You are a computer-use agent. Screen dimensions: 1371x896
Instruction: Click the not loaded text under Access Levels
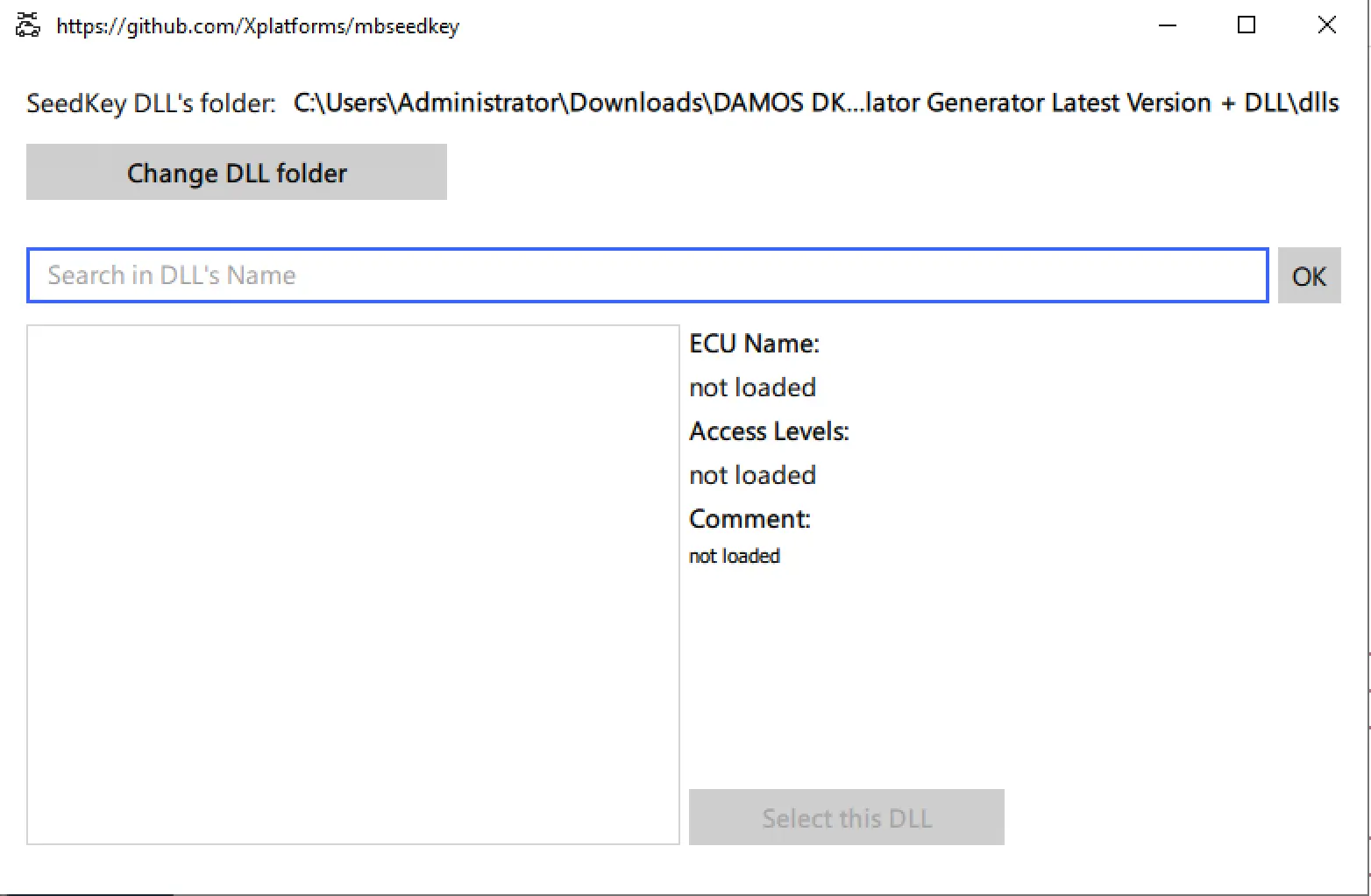pos(752,474)
